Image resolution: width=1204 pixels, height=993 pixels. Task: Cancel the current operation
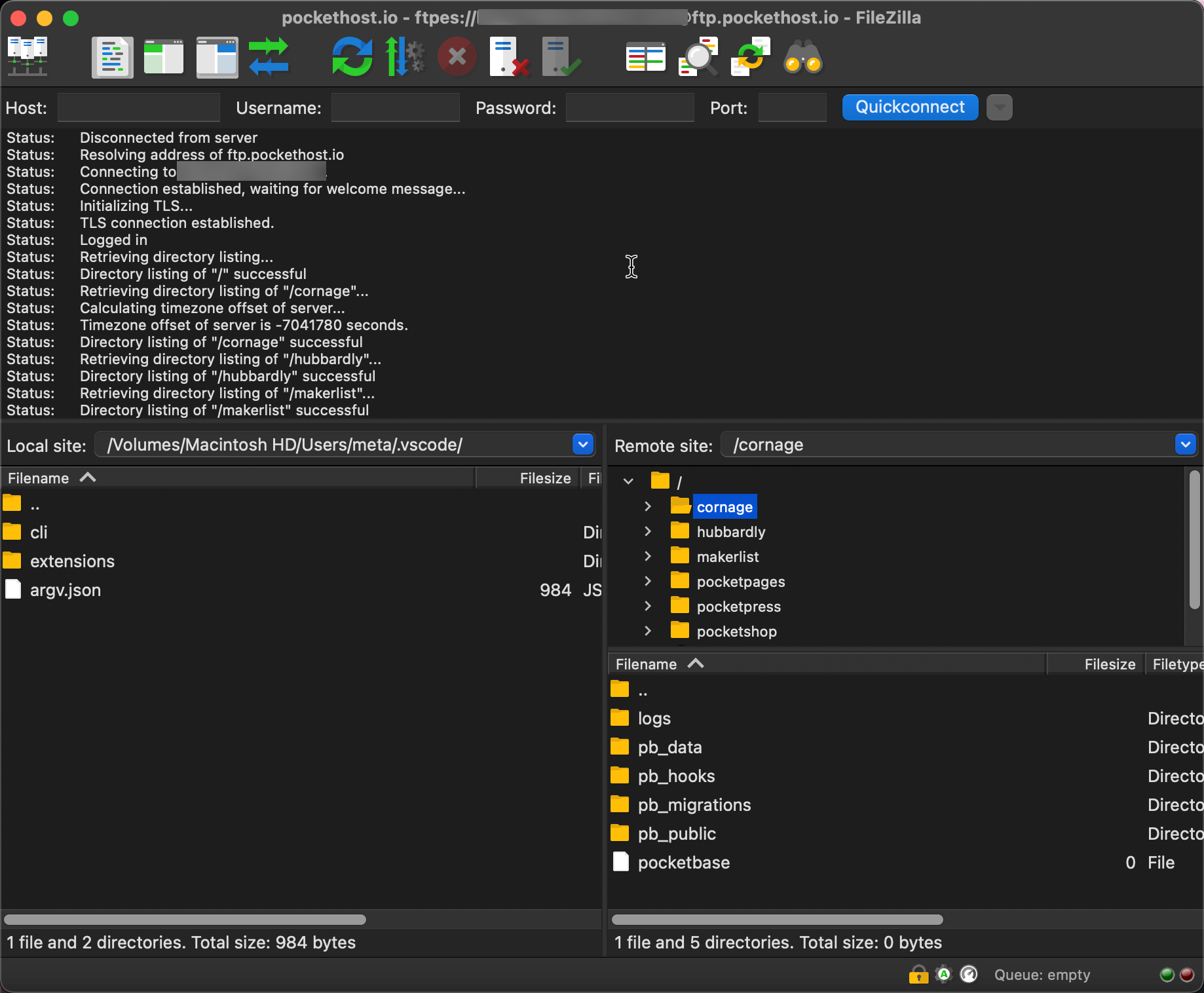tap(457, 57)
